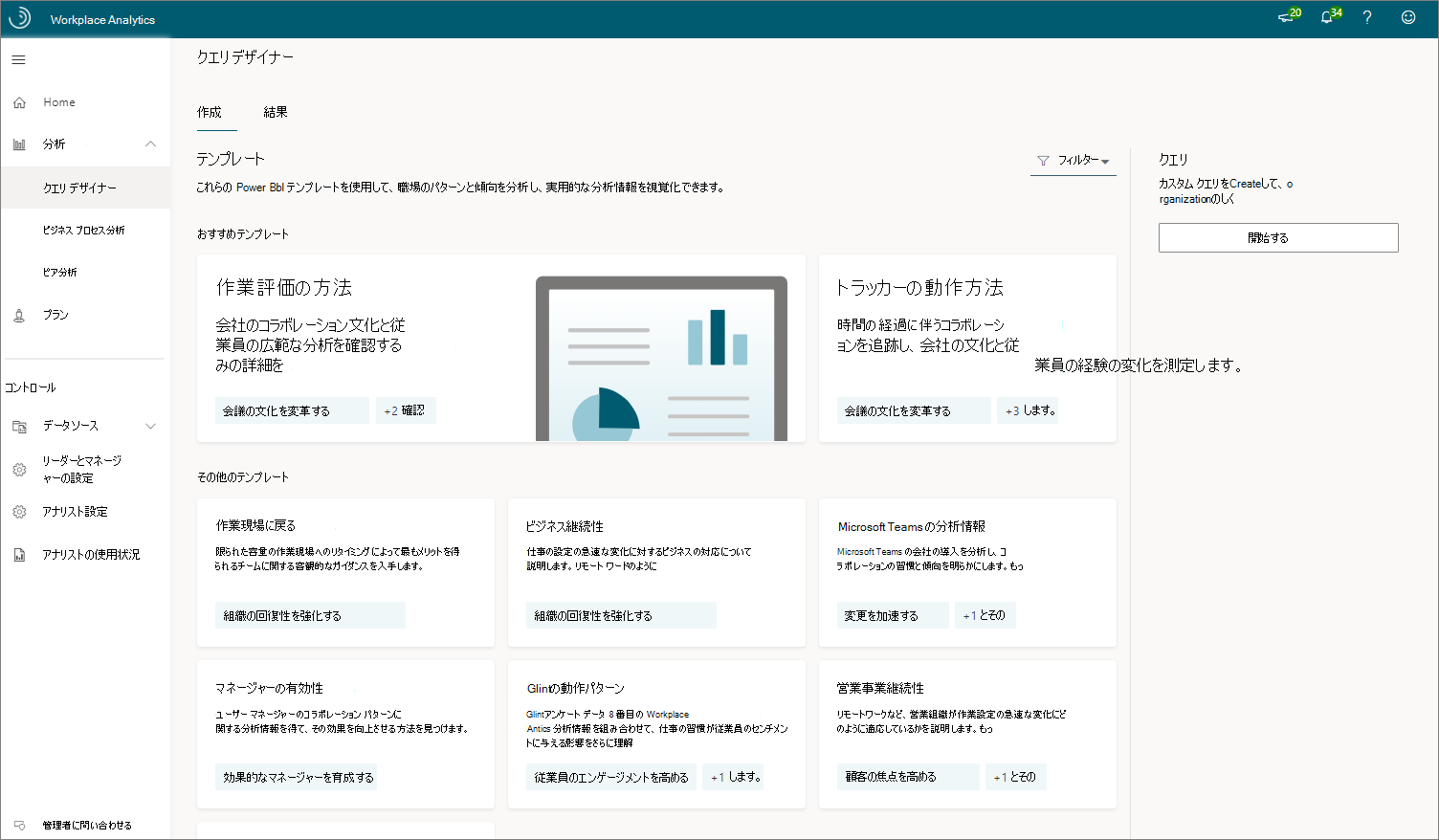Click +1 します tag on Glint card
This screenshot has height=840, width=1439.
(734, 777)
